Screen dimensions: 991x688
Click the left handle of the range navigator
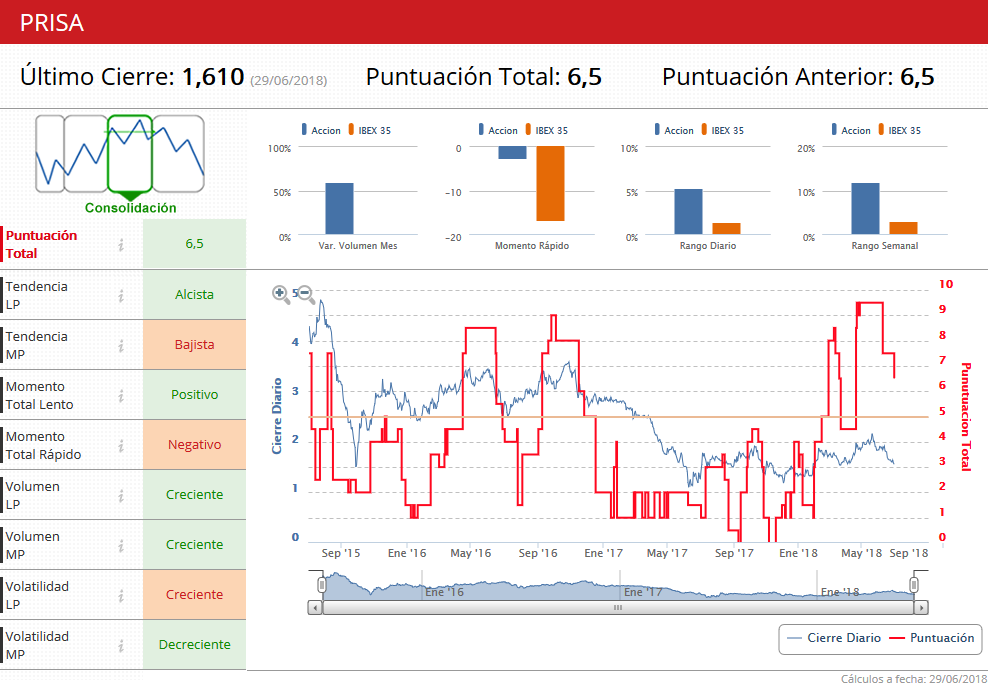[322, 585]
